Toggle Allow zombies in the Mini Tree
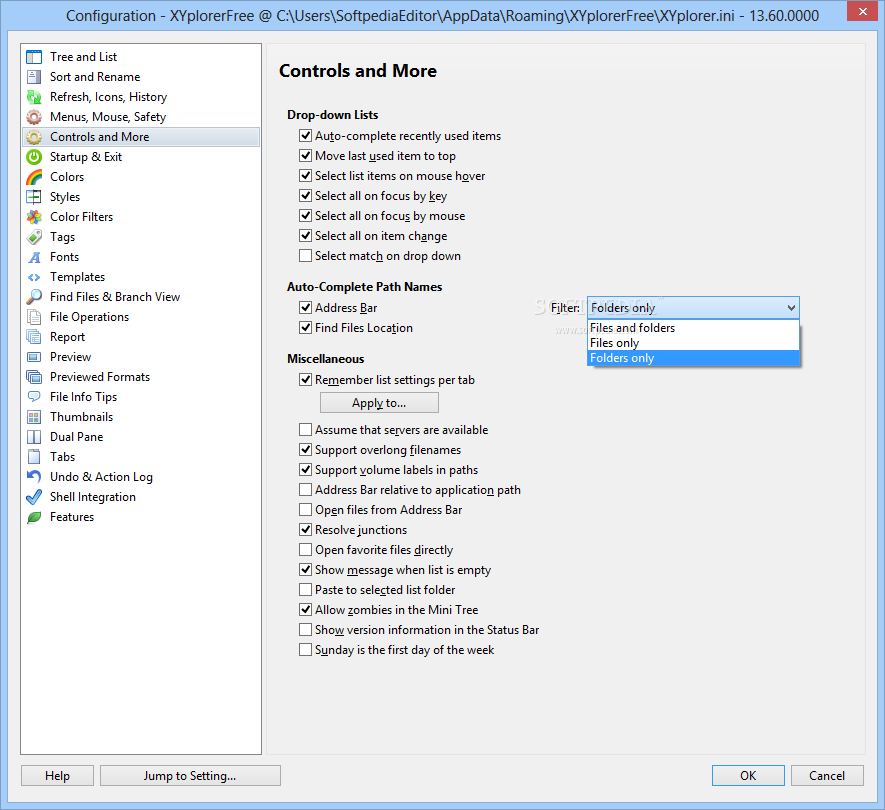The width and height of the screenshot is (885, 810). (305, 610)
